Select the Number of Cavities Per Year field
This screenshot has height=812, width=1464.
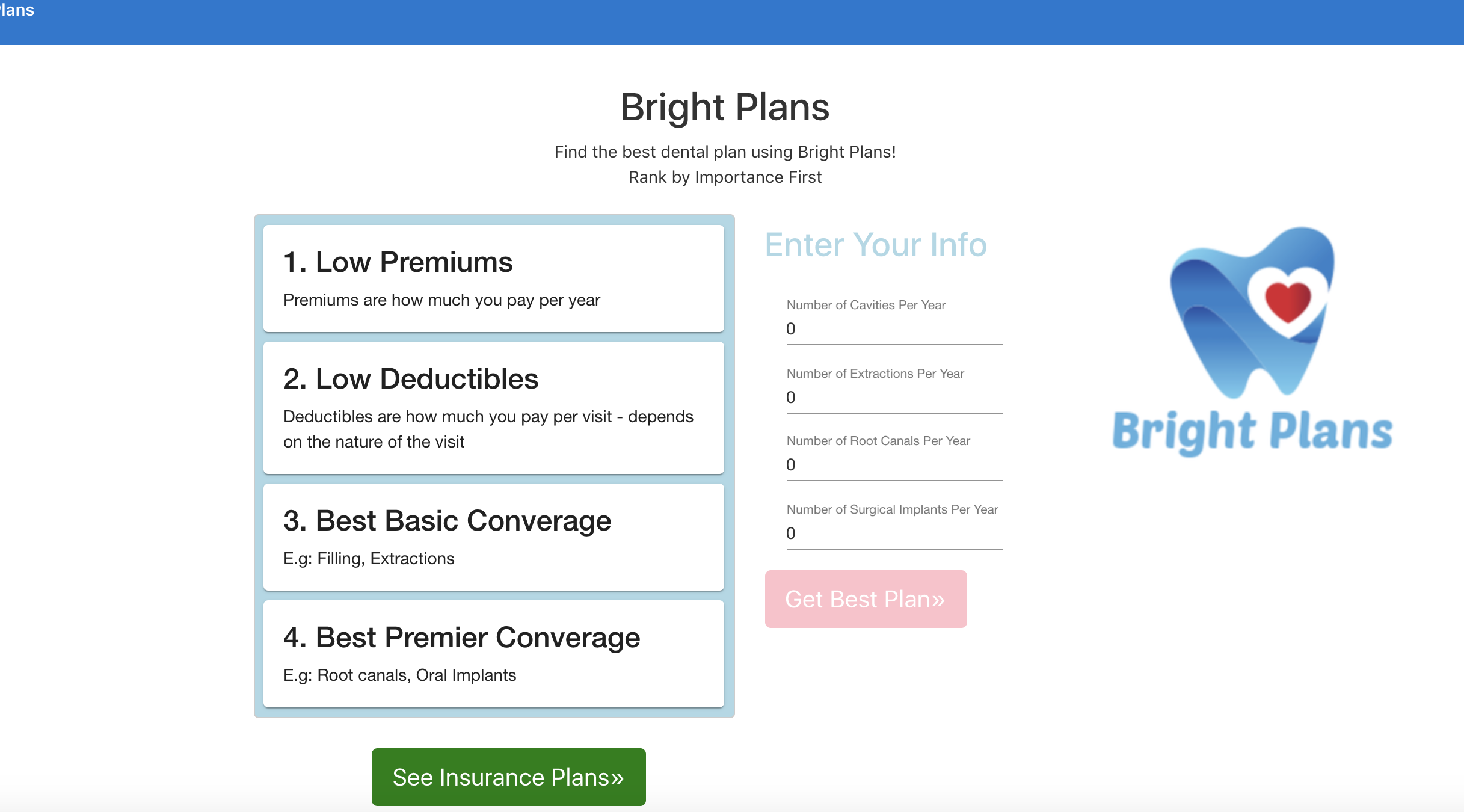pyautogui.click(x=893, y=330)
